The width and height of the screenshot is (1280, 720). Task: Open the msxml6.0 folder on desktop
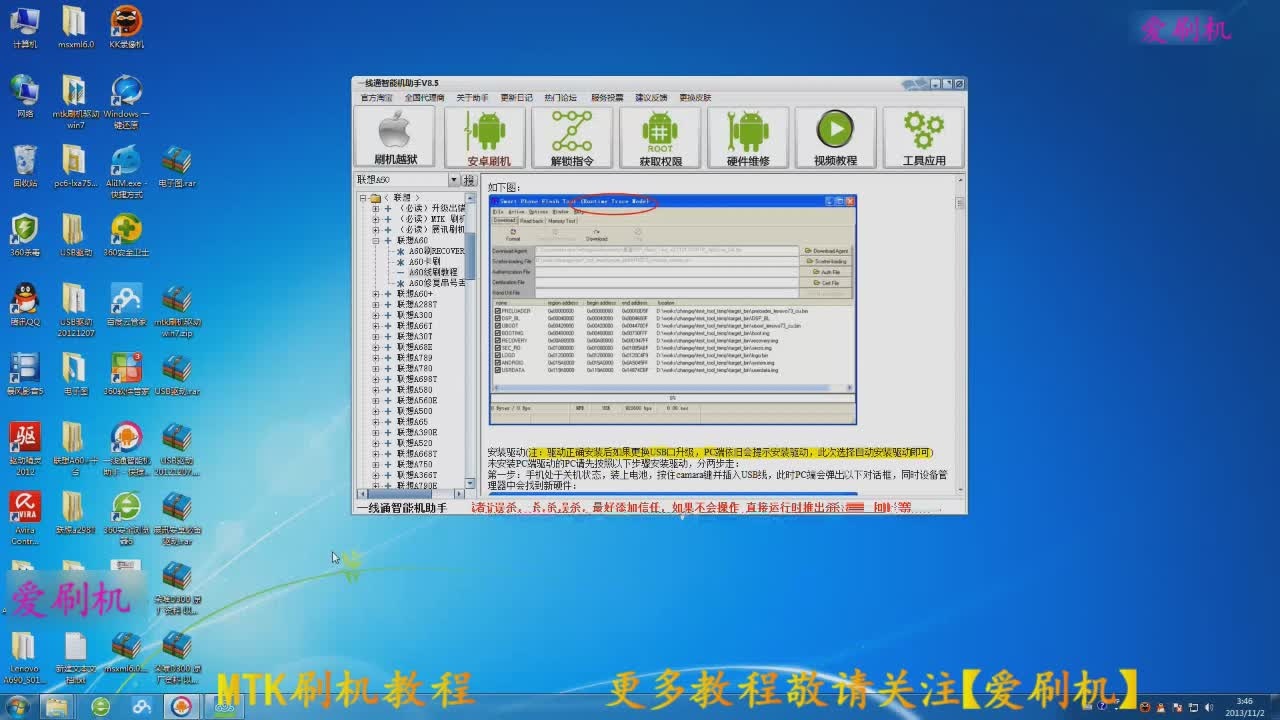click(x=75, y=27)
